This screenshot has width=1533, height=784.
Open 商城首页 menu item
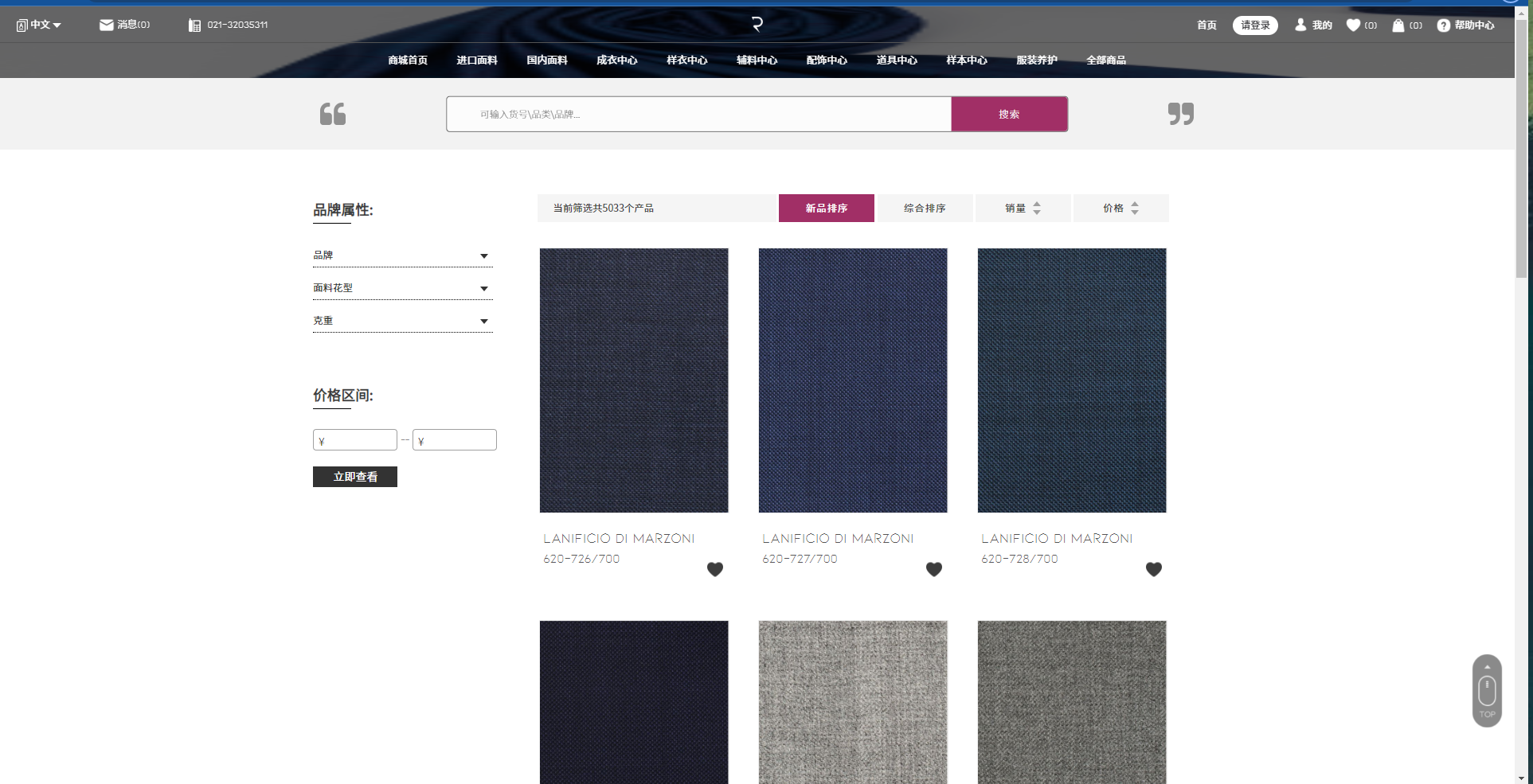[x=408, y=60]
